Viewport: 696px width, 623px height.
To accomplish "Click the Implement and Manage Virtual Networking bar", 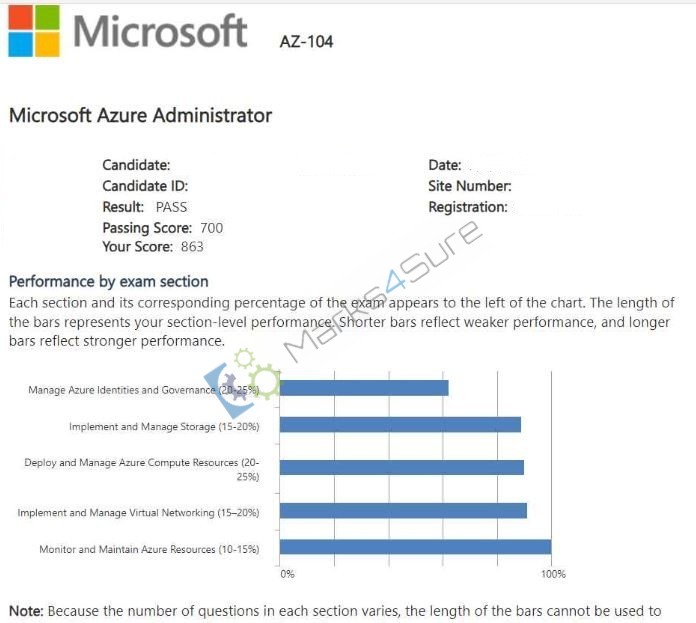I will pyautogui.click(x=403, y=510).
